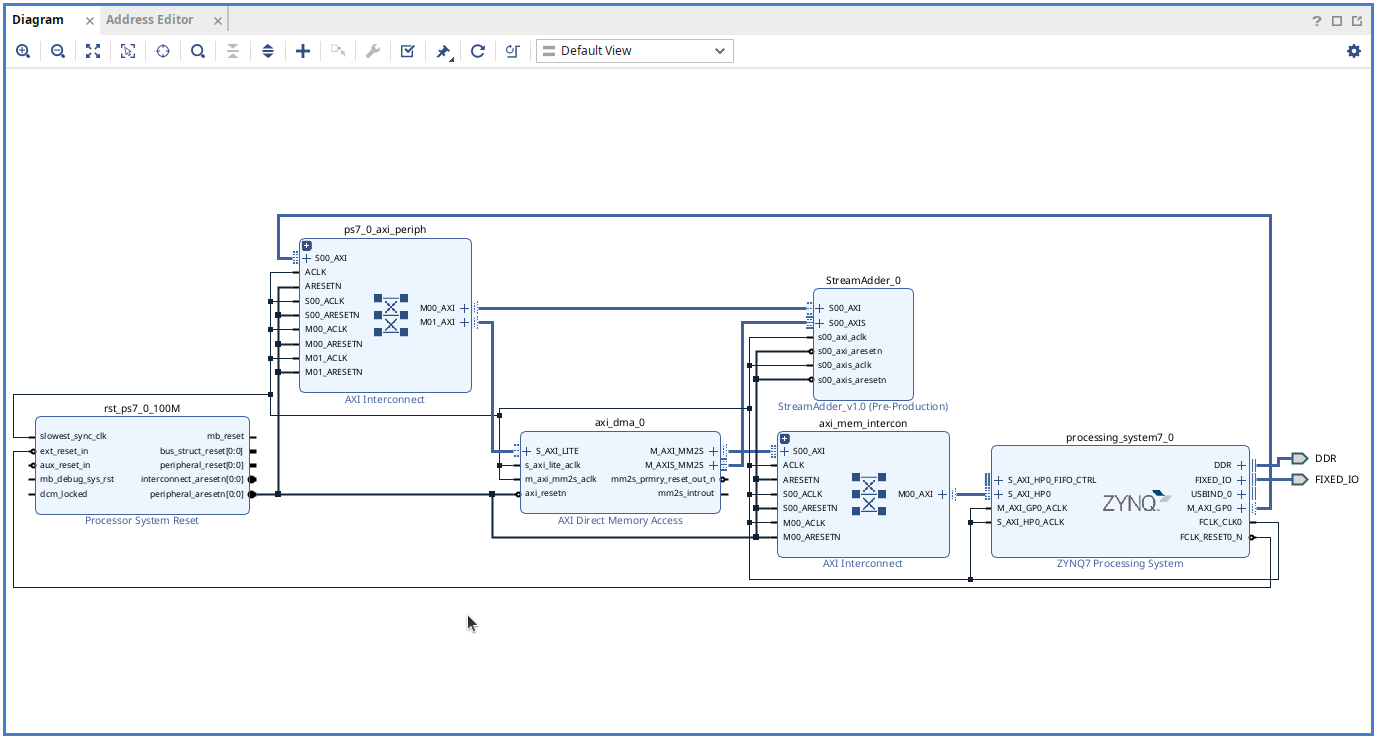The width and height of the screenshot is (1376, 740).
Task: Open the diagram search tool
Action: [198, 51]
